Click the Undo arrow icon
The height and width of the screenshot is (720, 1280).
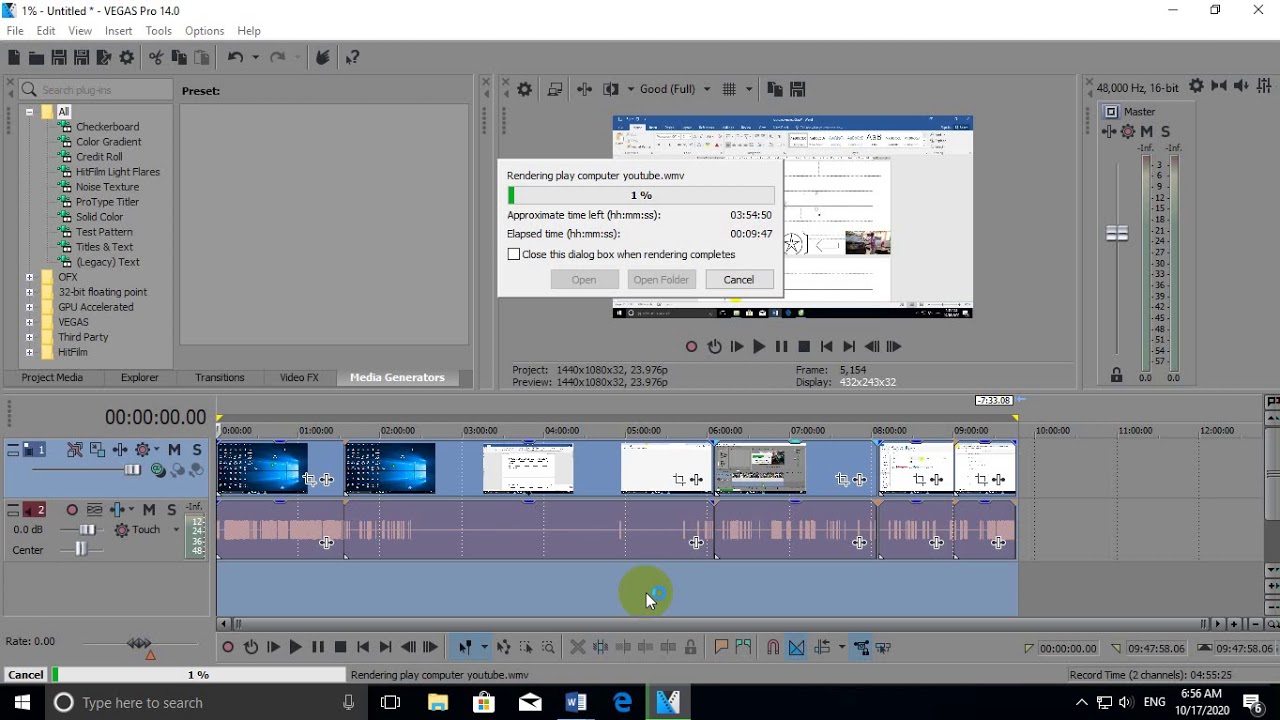tap(235, 58)
